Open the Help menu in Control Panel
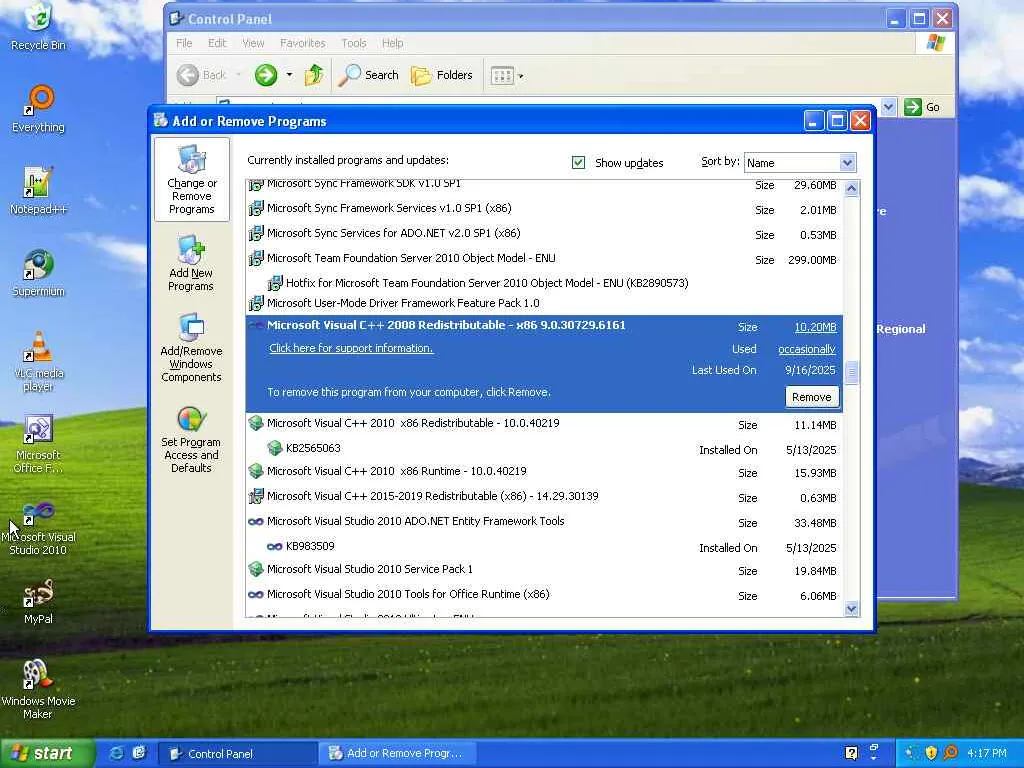This screenshot has width=1024, height=768. (x=392, y=43)
